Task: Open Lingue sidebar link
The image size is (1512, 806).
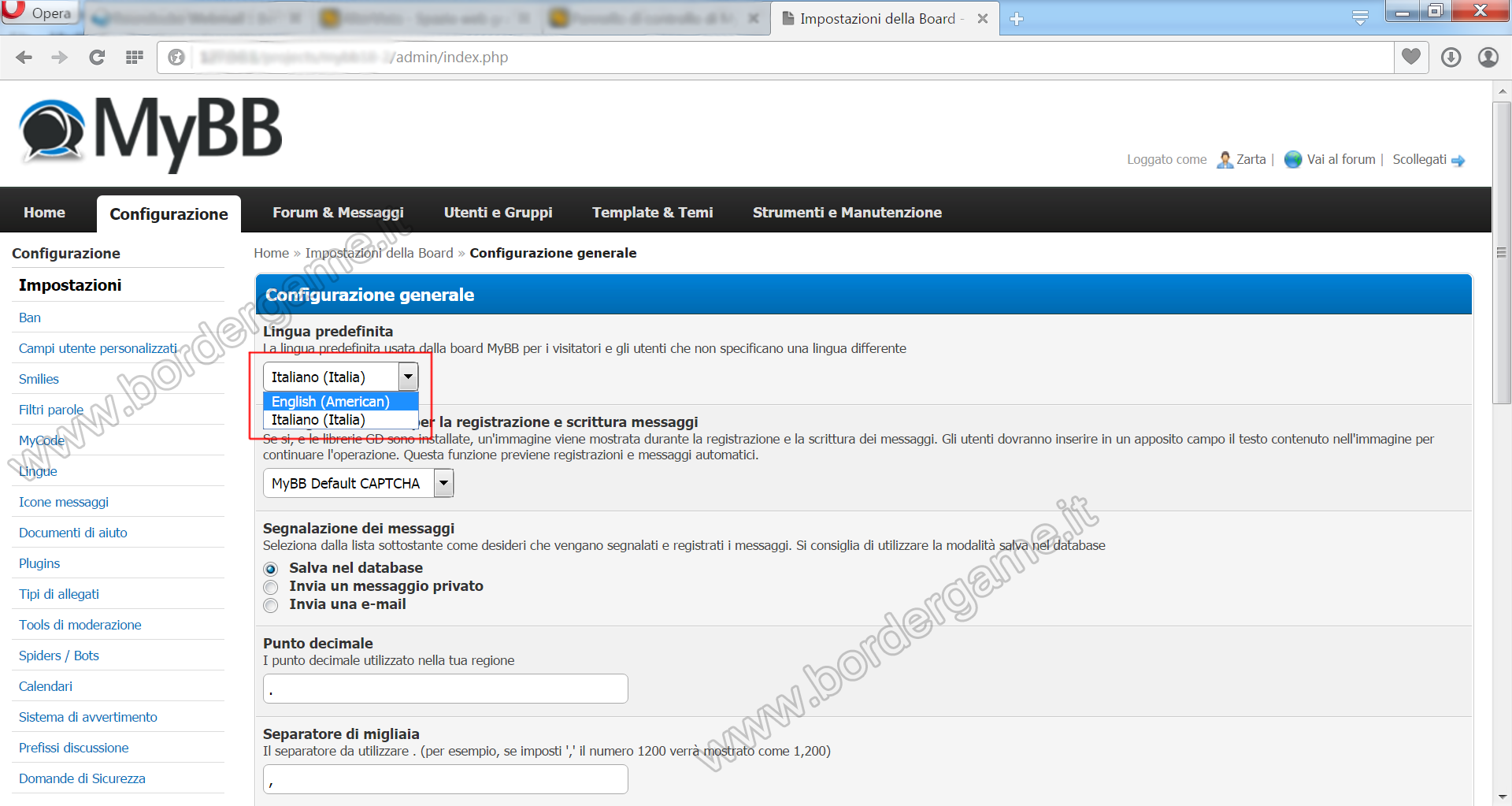Action: [x=38, y=471]
